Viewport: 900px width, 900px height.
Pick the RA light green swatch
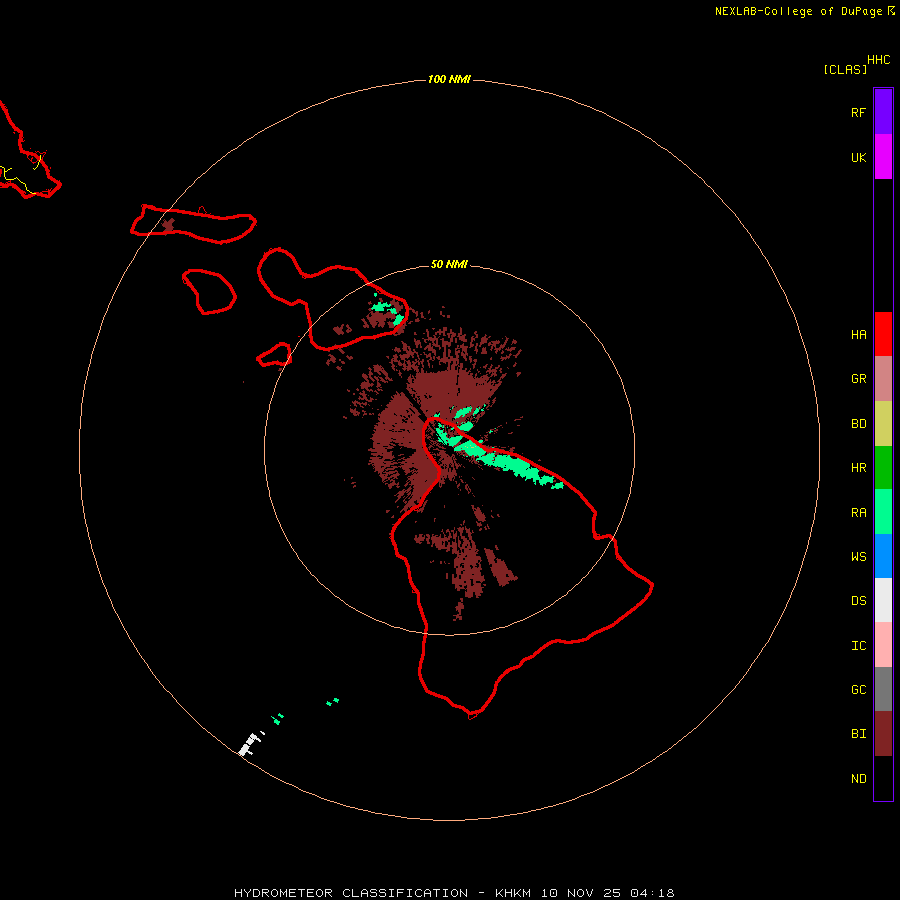(883, 512)
